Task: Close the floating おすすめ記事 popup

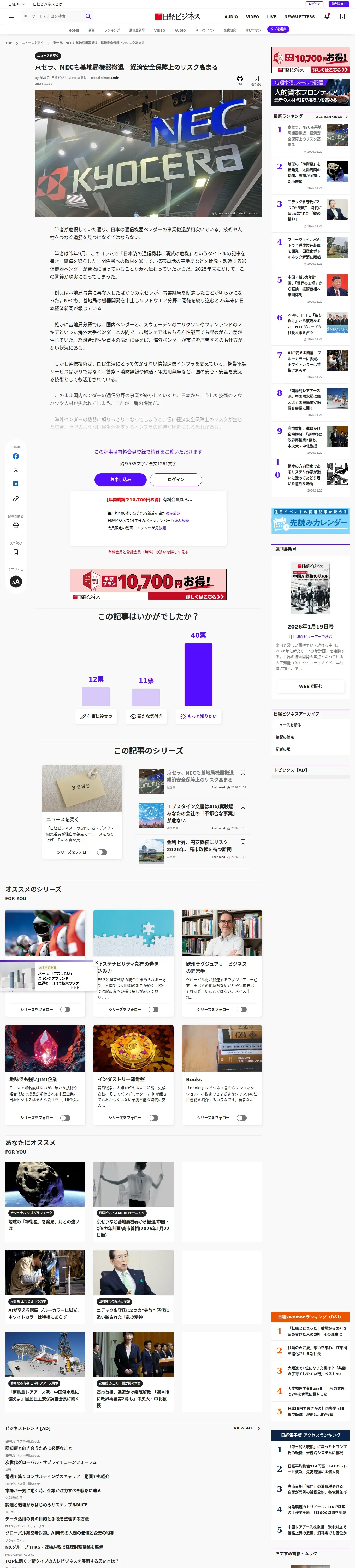Action: click(97, 963)
